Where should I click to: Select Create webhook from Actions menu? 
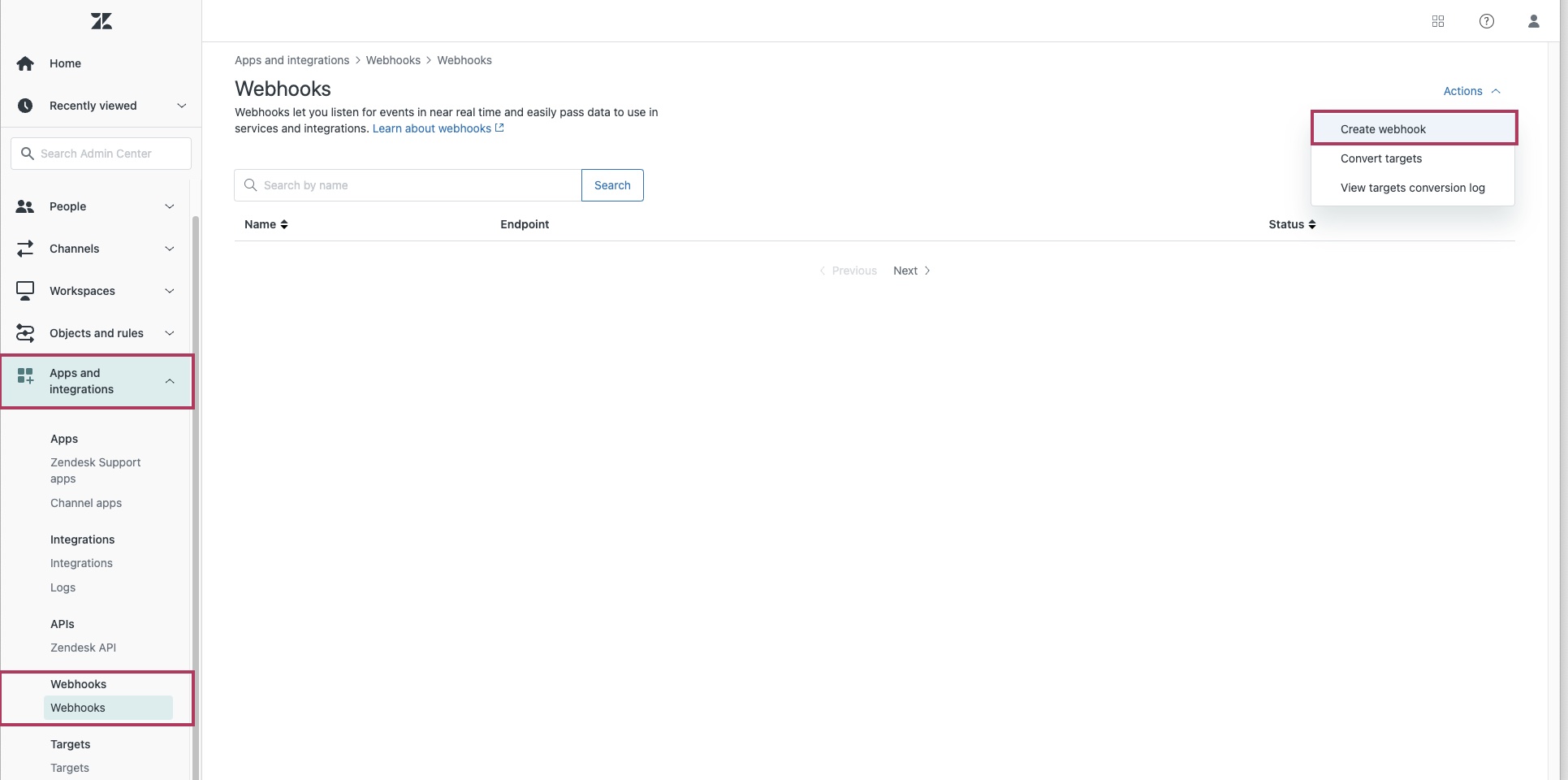tap(1414, 129)
